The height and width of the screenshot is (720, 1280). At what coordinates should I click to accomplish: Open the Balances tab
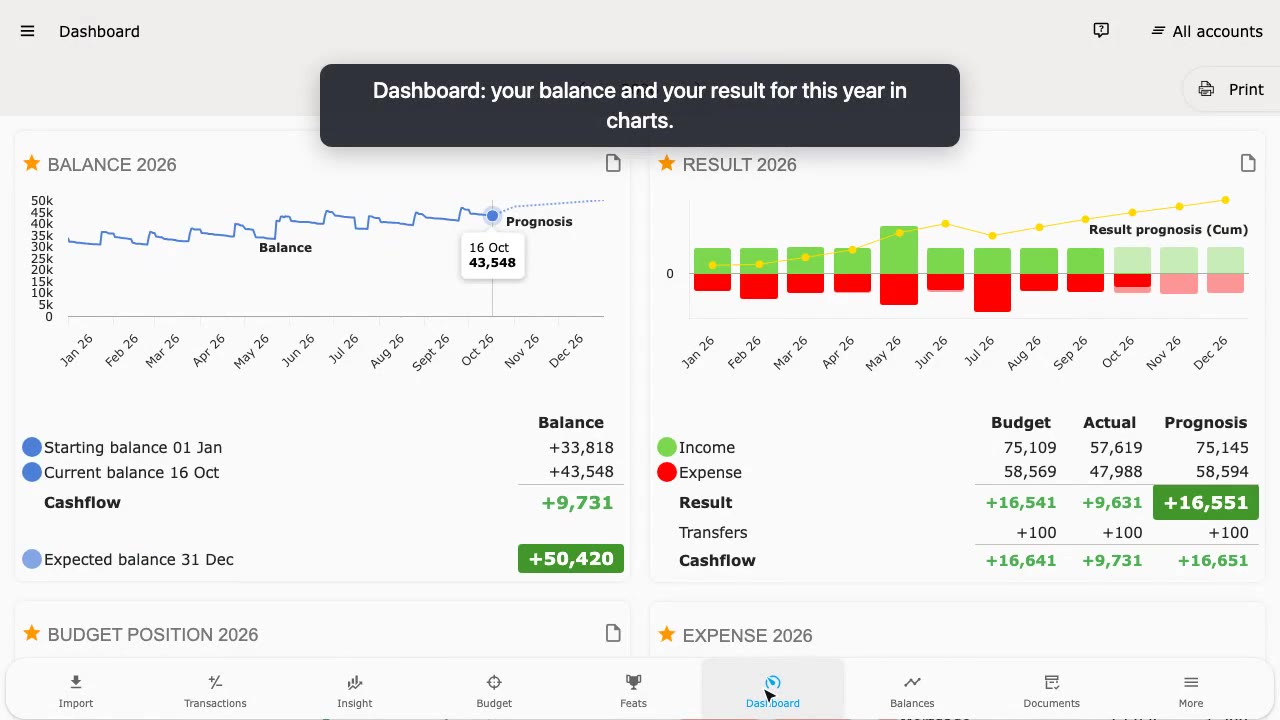tap(912, 690)
